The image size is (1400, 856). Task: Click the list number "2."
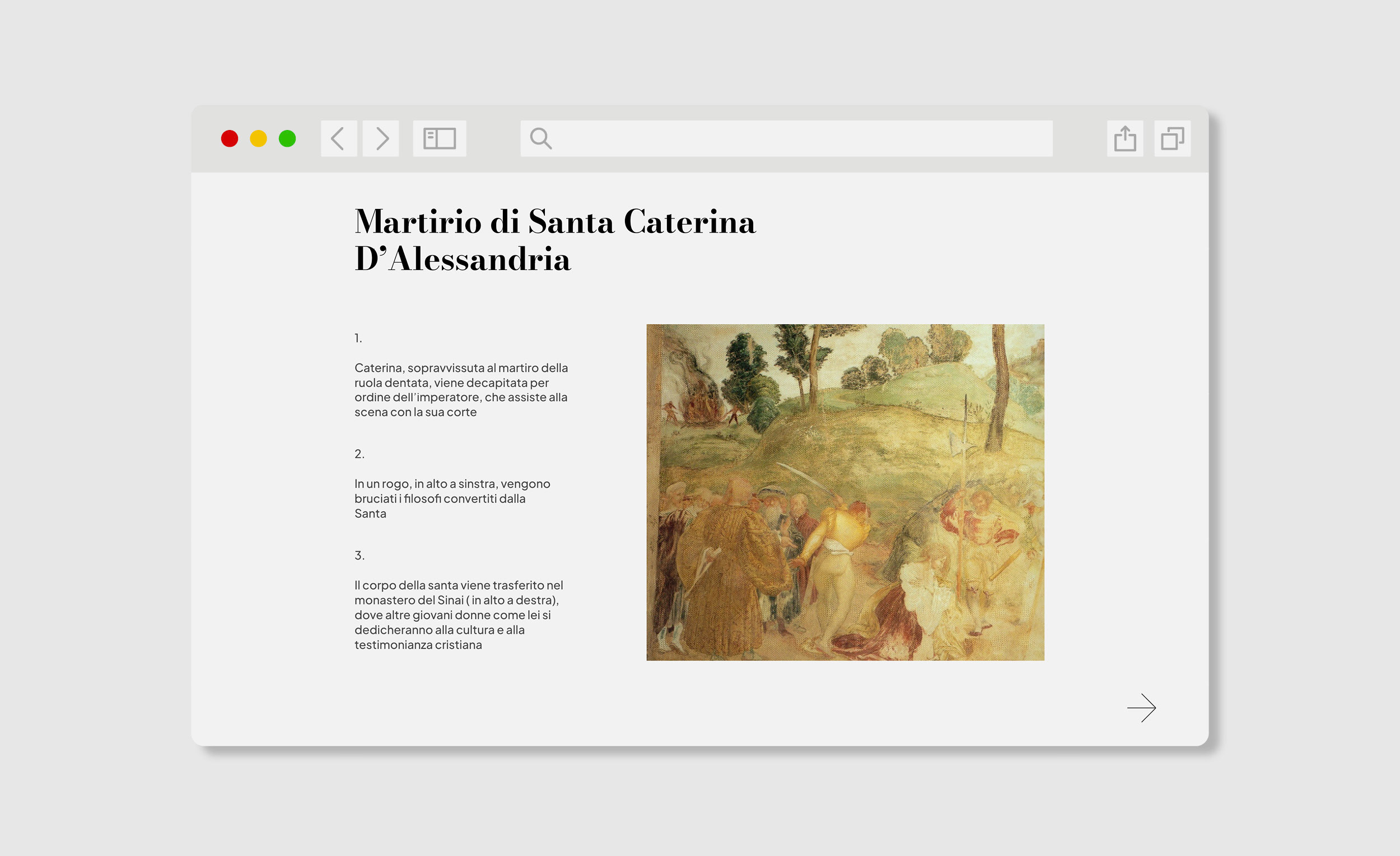click(360, 454)
